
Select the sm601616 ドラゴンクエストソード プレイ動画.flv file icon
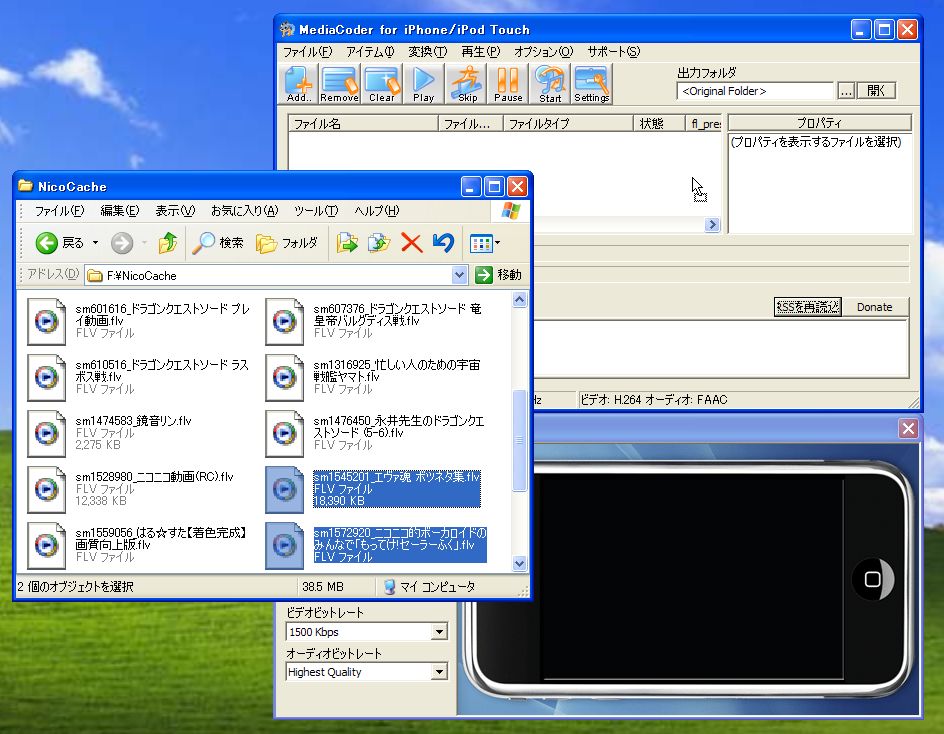[x=46, y=322]
